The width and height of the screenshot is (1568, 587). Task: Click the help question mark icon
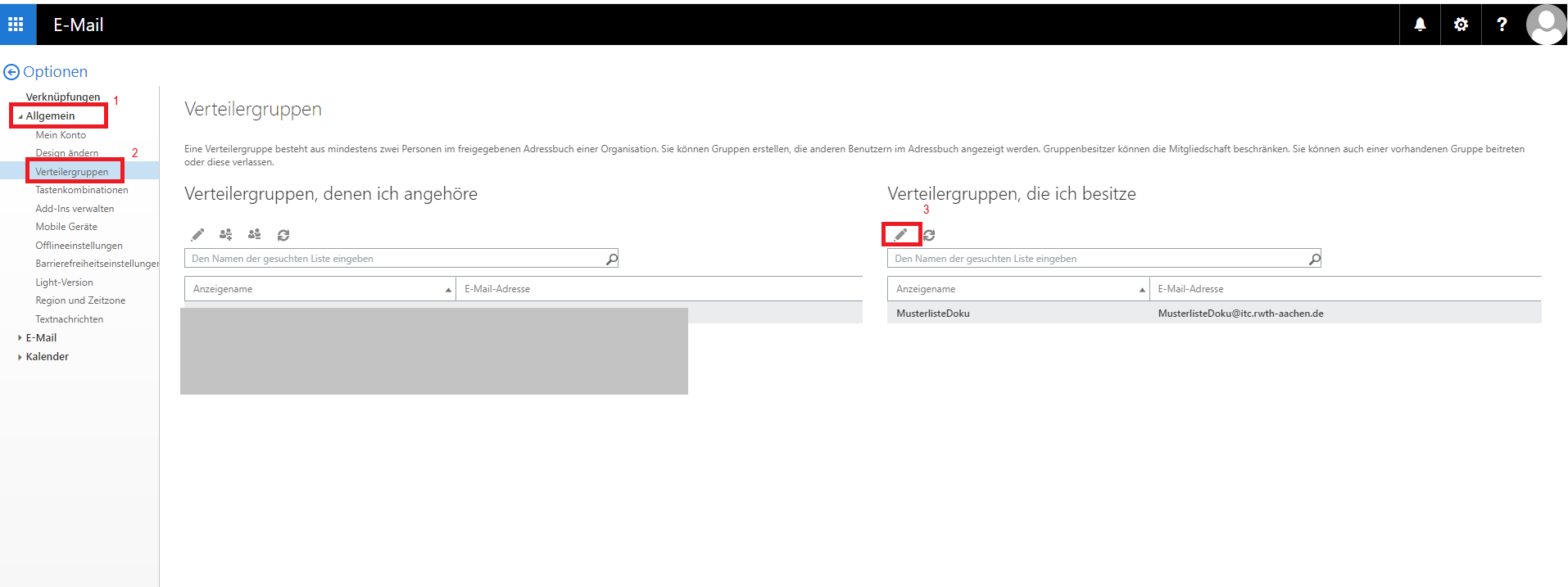[x=1502, y=25]
